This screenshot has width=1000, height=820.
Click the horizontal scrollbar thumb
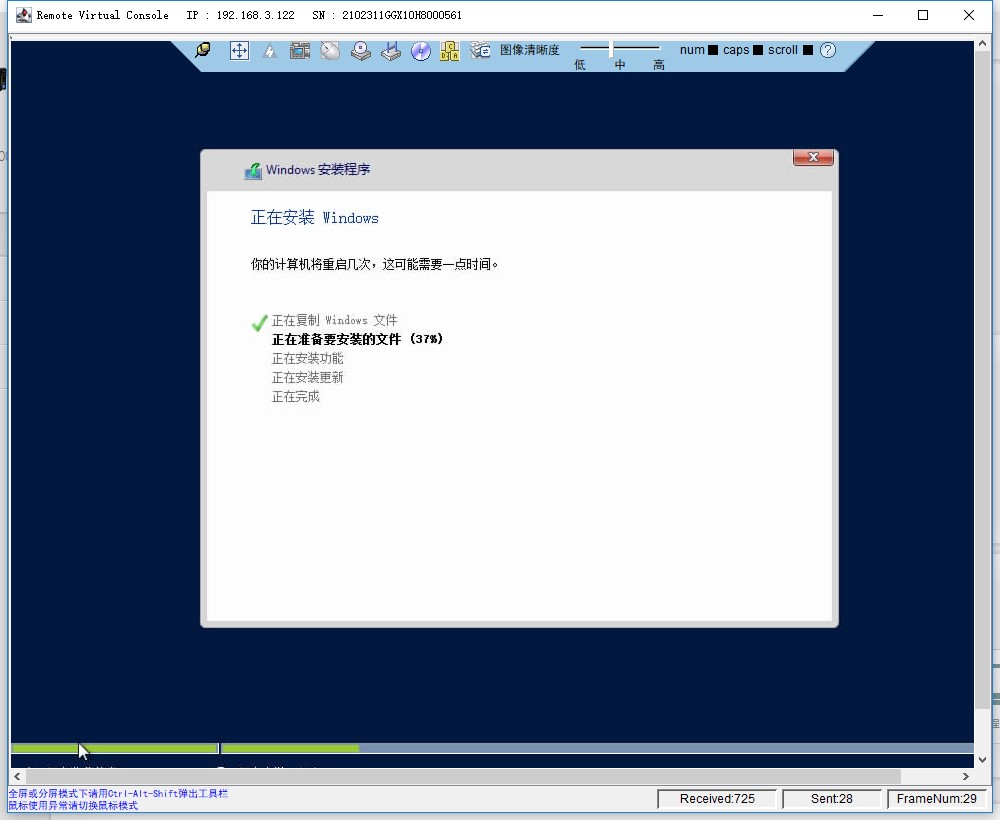pyautogui.click(x=462, y=776)
